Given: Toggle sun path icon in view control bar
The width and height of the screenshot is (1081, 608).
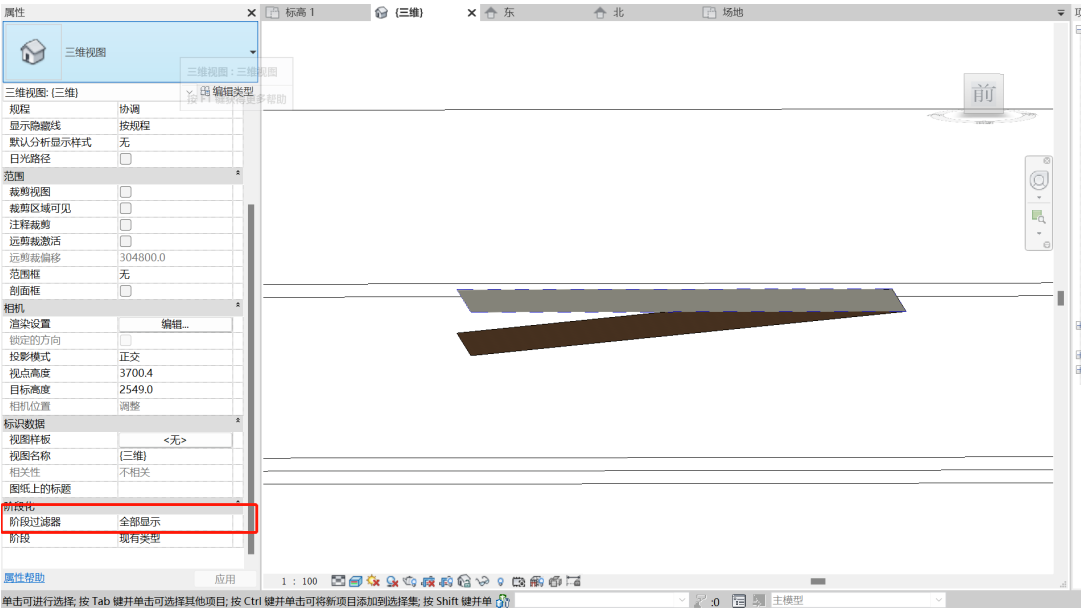Looking at the screenshot, I should [x=373, y=581].
